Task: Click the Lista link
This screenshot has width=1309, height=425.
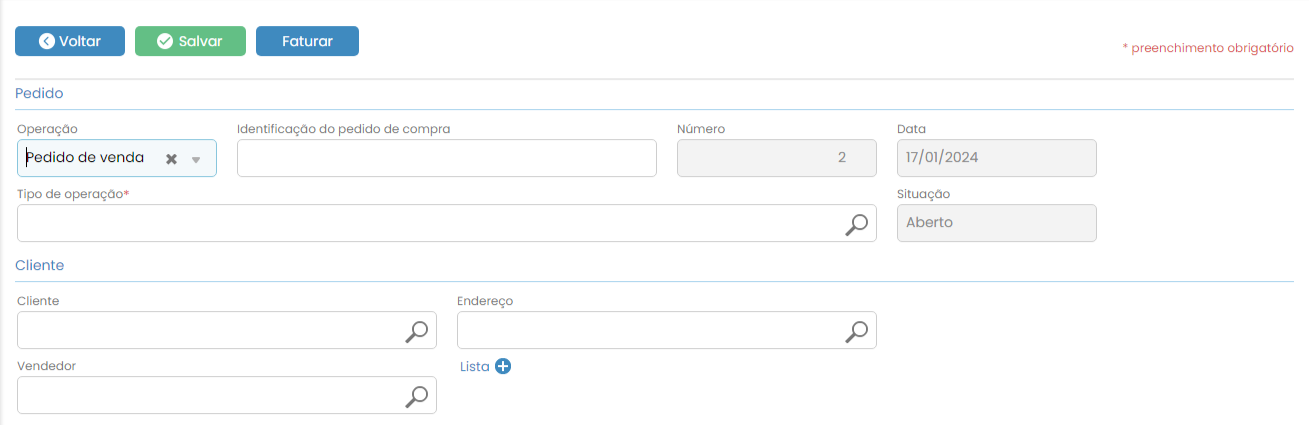Action: 474,366
